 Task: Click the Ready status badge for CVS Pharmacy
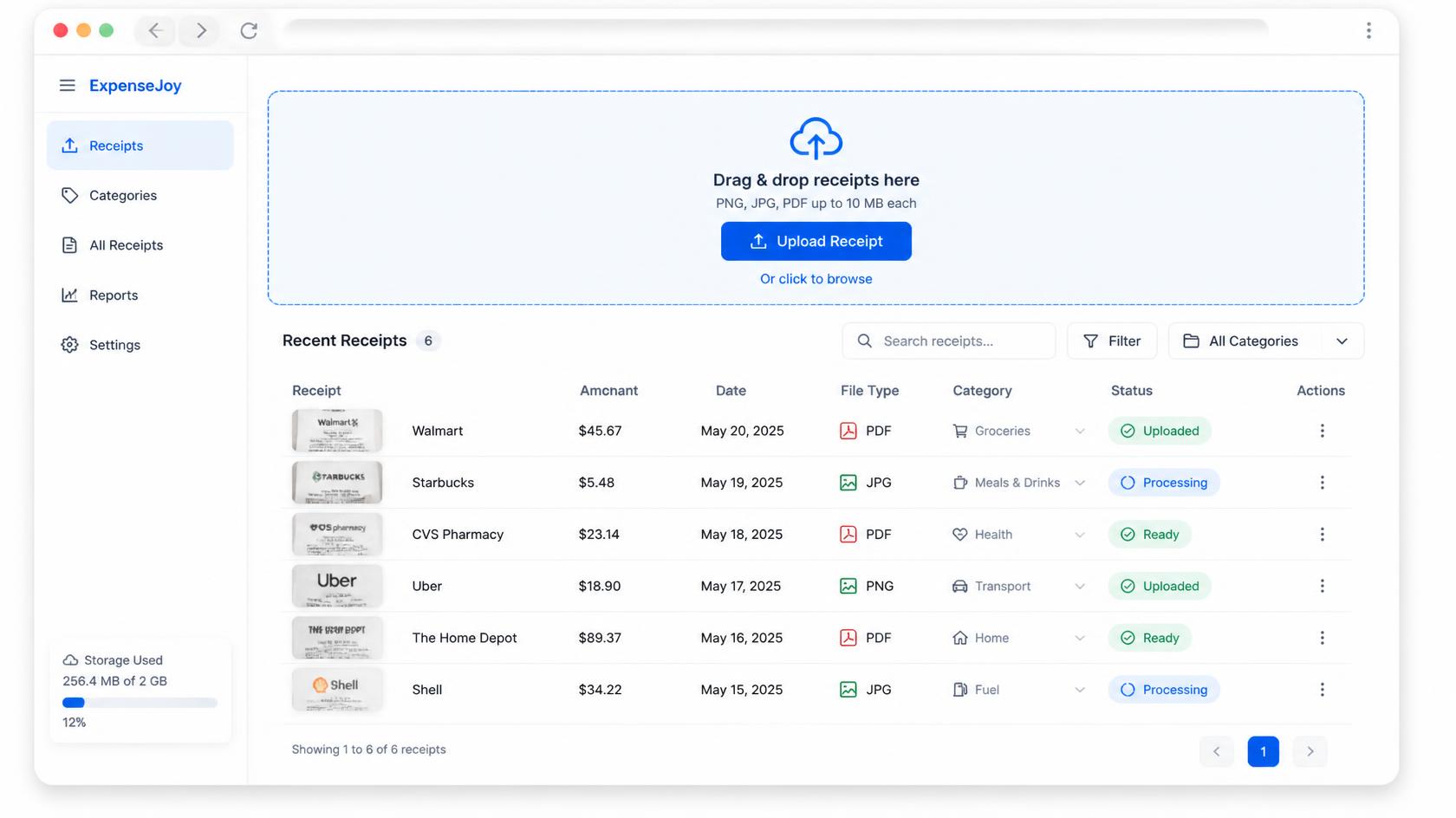[1150, 535]
